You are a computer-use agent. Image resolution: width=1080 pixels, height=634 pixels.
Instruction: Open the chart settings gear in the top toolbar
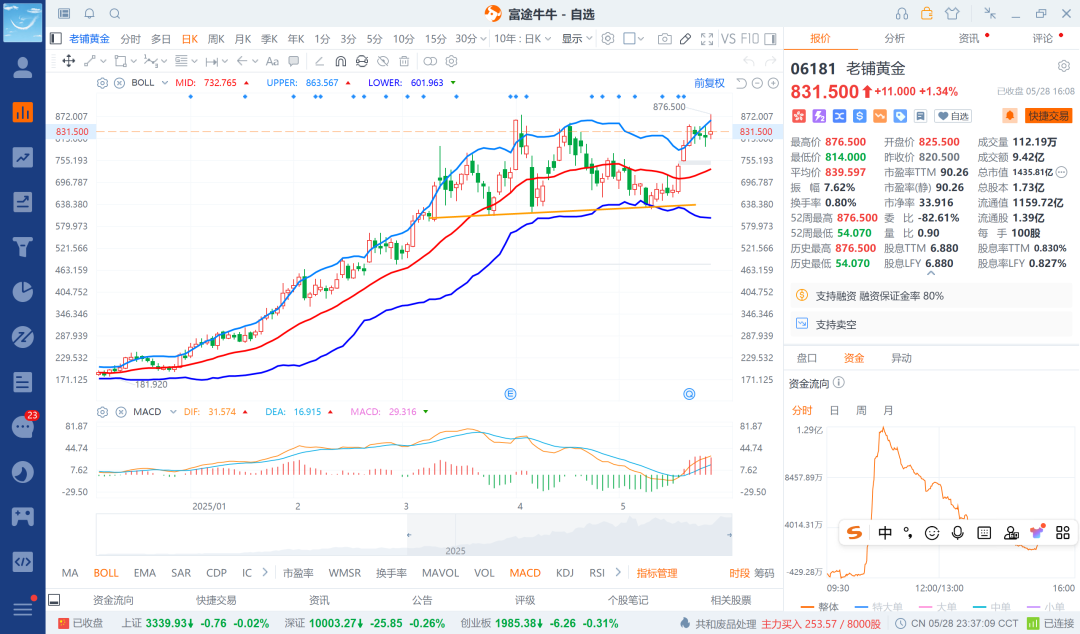[608, 39]
